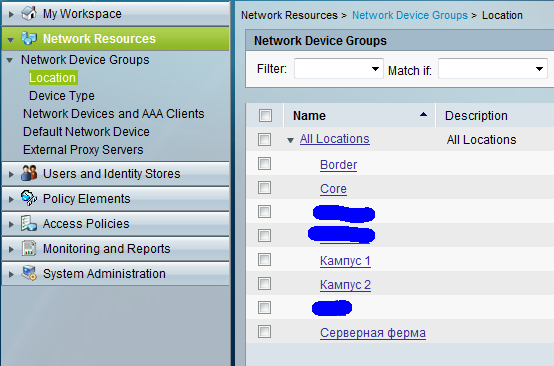Check the Кампус 1 row checkbox
The height and width of the screenshot is (366, 554).
coord(264,260)
